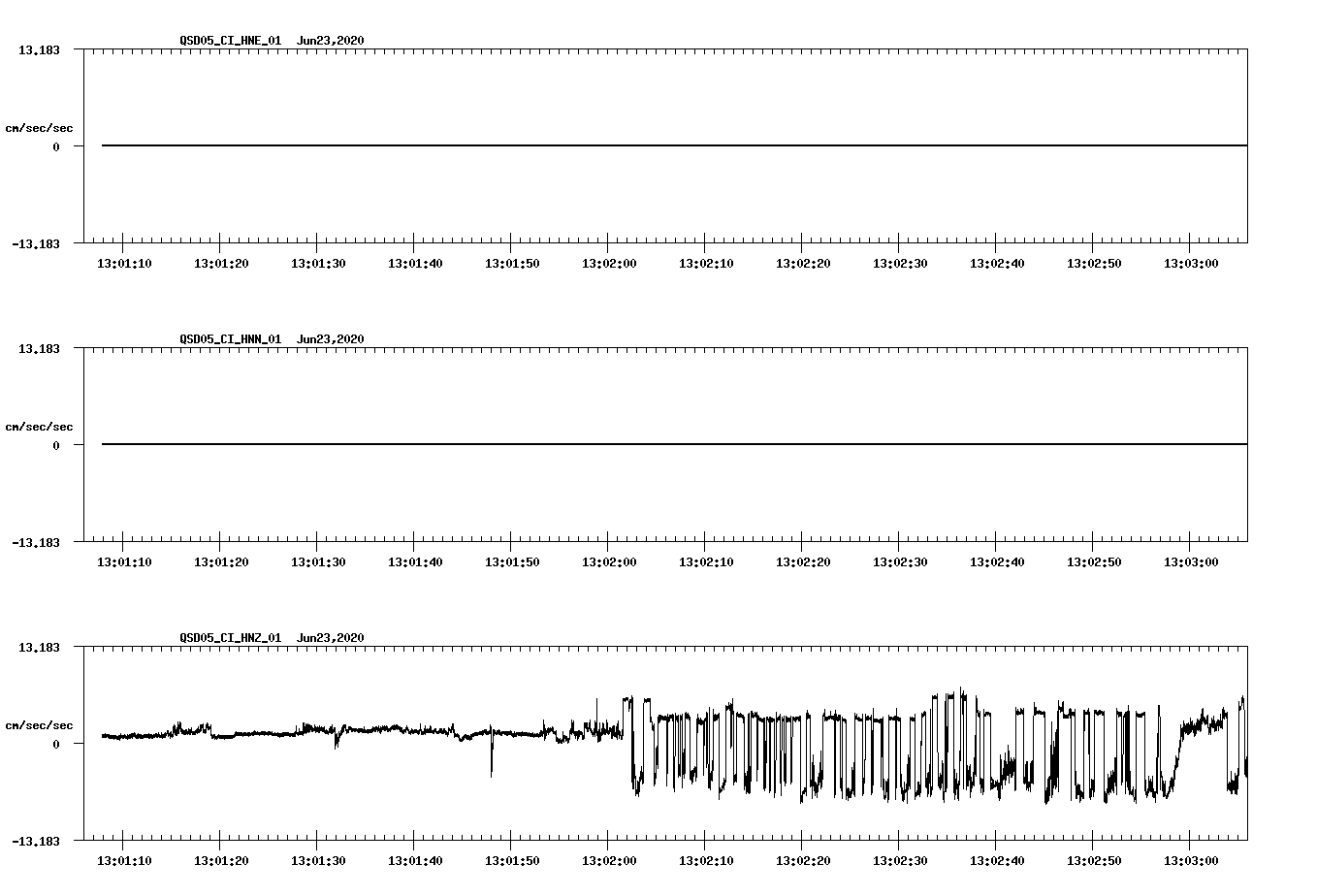Screen dimensions: 1317x896
Task: Click the cm/sec/sec unit label on HNN plot
Action: (40, 427)
